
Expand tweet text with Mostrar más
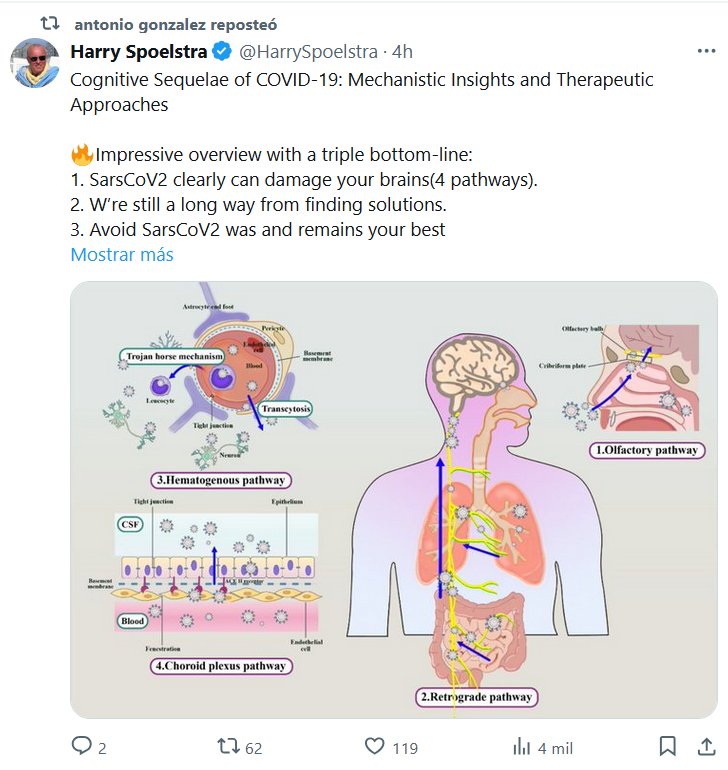tap(122, 255)
